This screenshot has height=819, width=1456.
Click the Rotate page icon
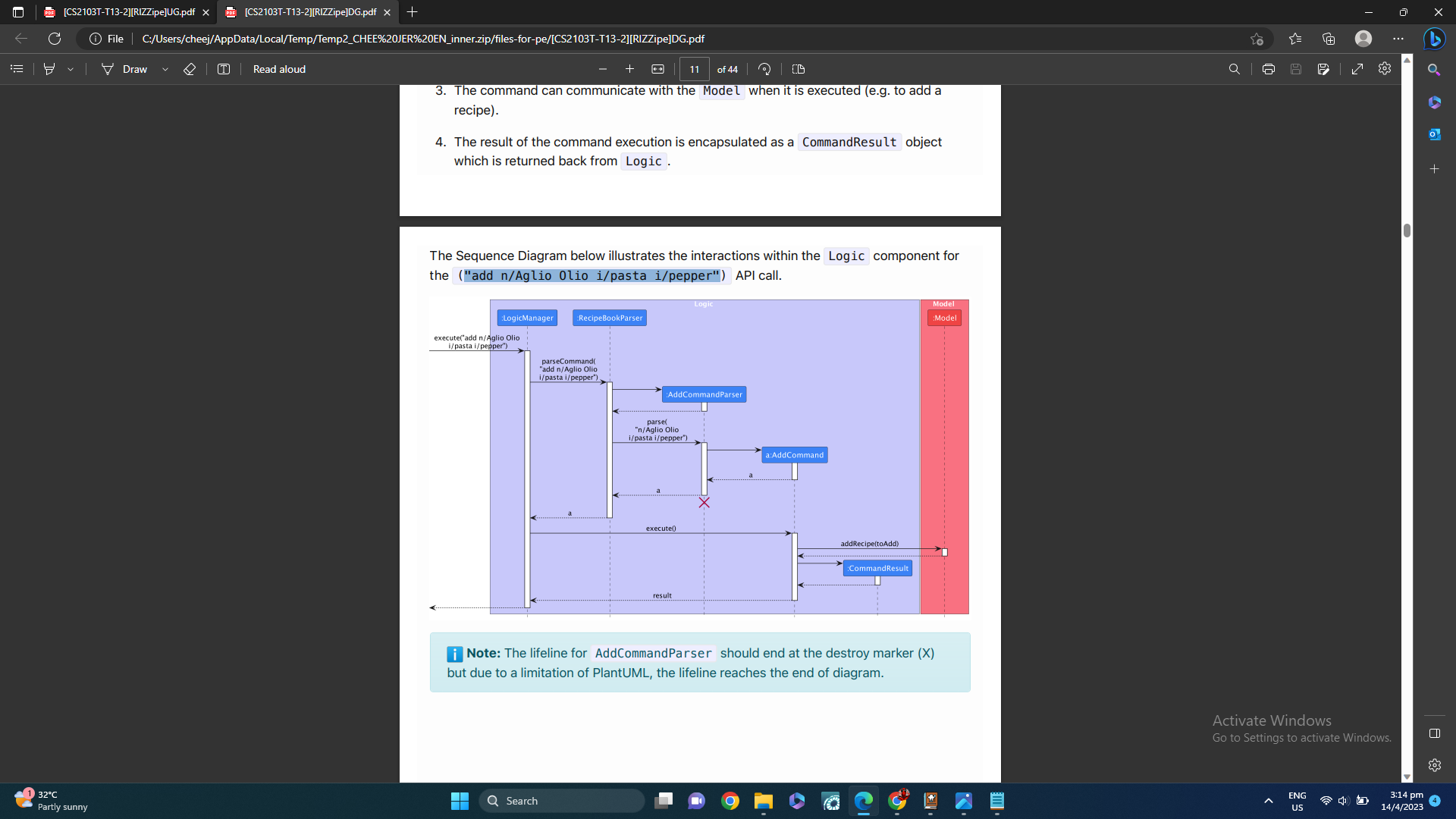[764, 69]
